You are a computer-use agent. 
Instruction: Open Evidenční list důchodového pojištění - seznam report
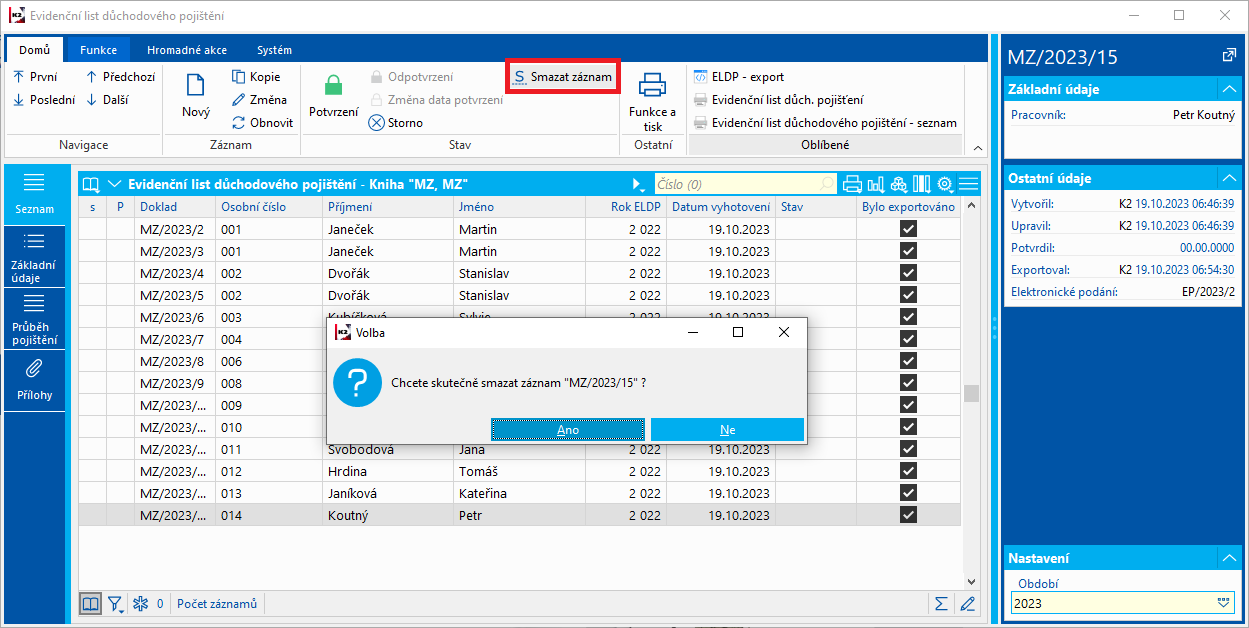pyautogui.click(x=825, y=122)
